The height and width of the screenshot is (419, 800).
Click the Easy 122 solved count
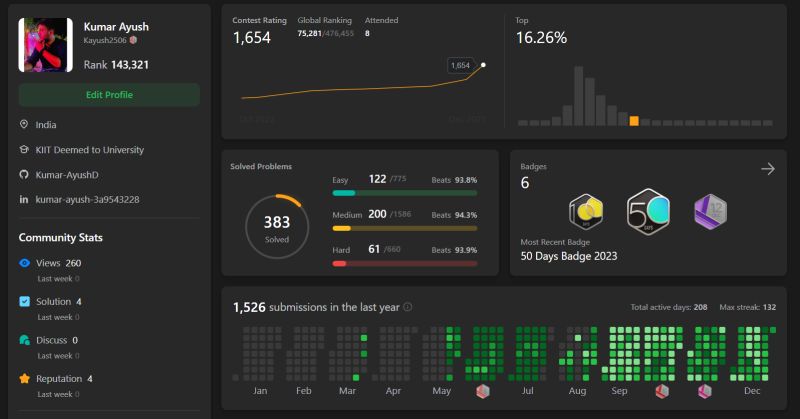click(x=378, y=179)
